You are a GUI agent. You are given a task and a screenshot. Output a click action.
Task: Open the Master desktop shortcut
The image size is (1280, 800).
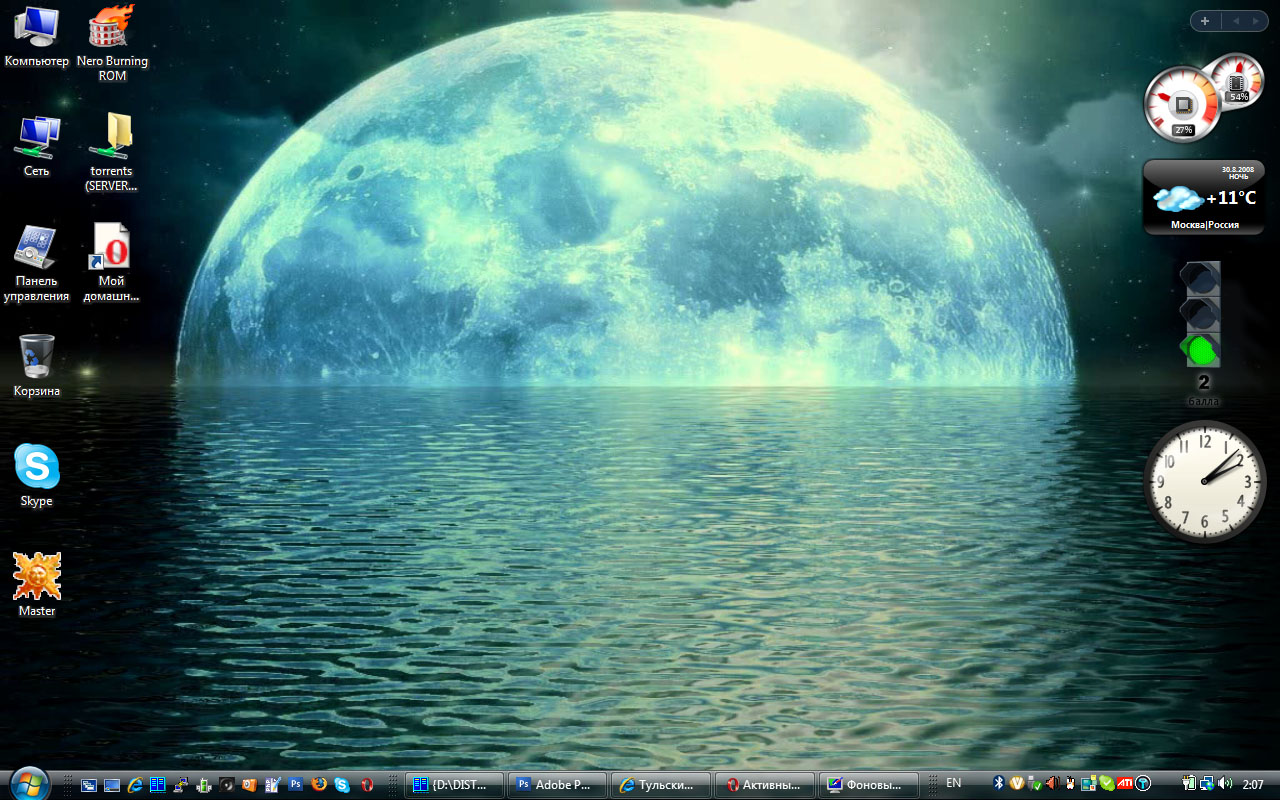point(37,585)
